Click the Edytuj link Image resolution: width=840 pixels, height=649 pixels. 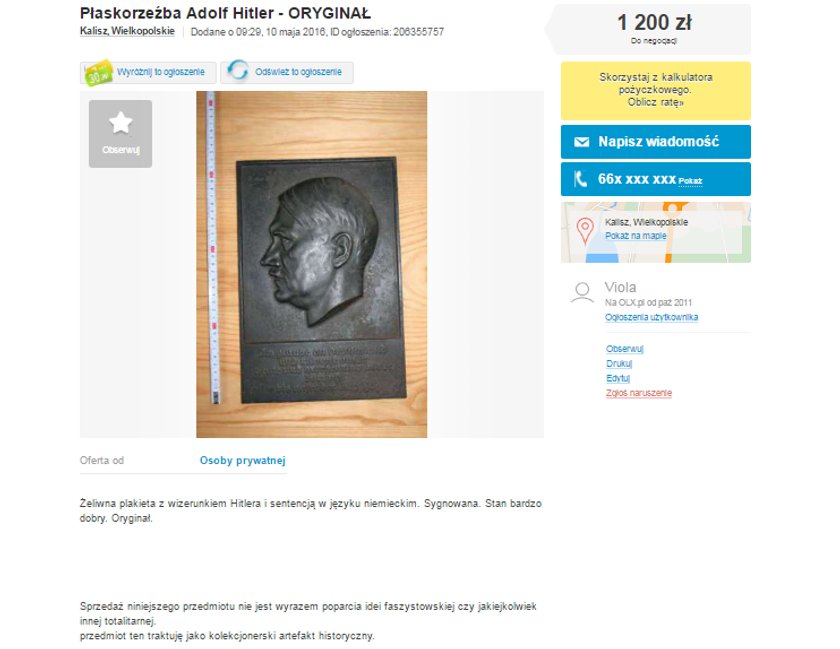(618, 378)
